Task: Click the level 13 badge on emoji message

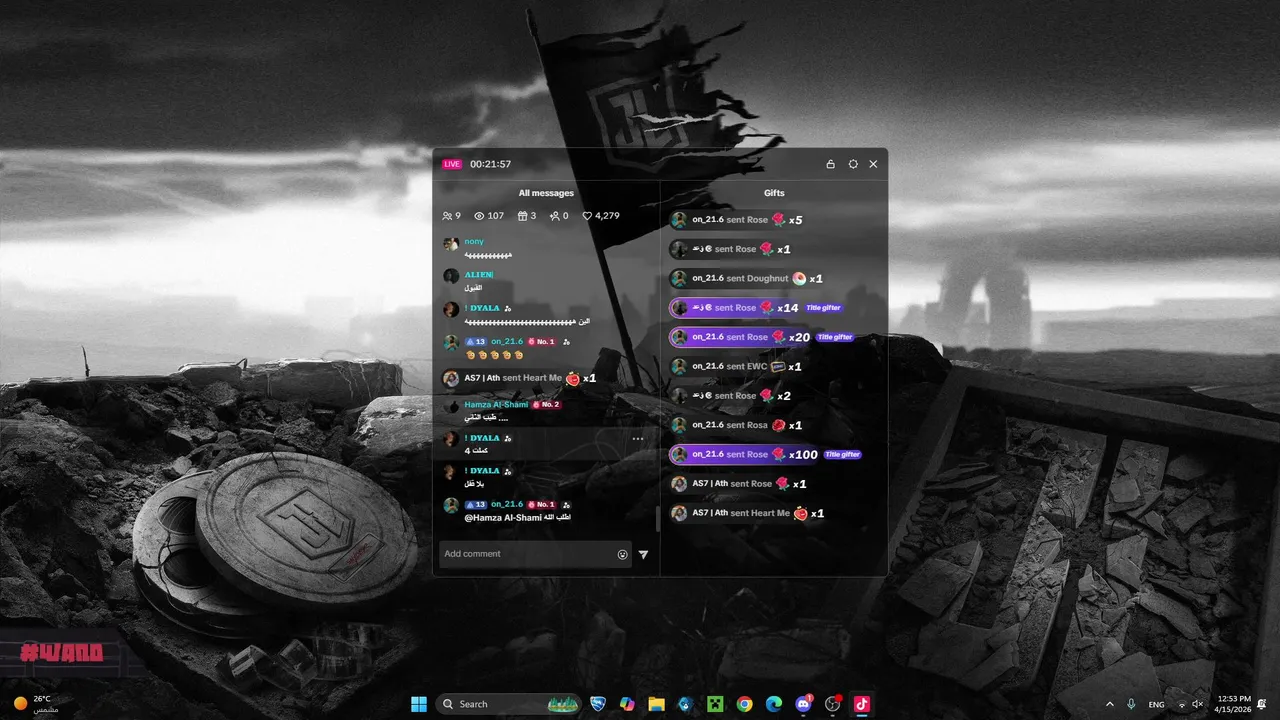Action: coord(475,342)
